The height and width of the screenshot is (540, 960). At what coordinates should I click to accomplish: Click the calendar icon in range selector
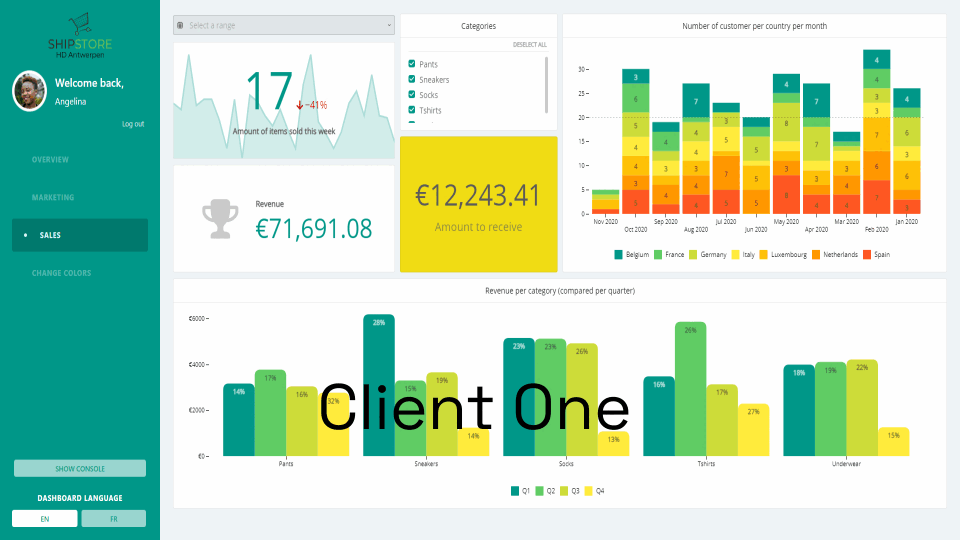pyautogui.click(x=180, y=25)
